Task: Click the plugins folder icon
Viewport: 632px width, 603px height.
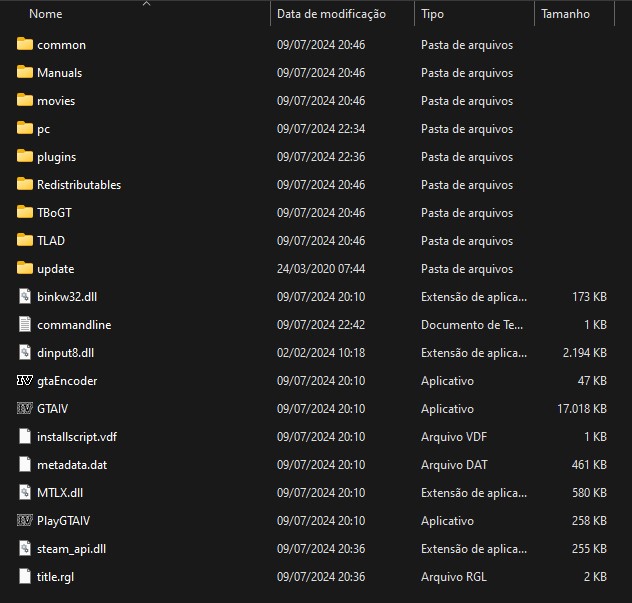Action: [25, 156]
